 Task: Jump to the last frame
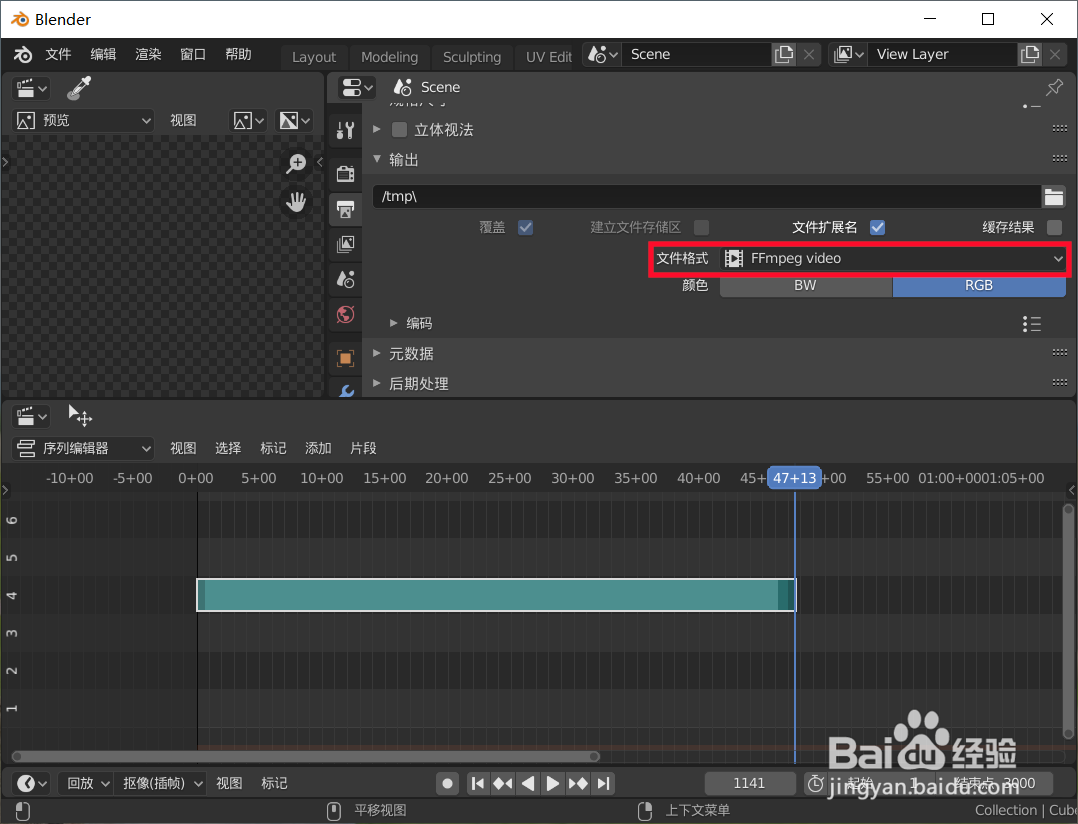603,783
